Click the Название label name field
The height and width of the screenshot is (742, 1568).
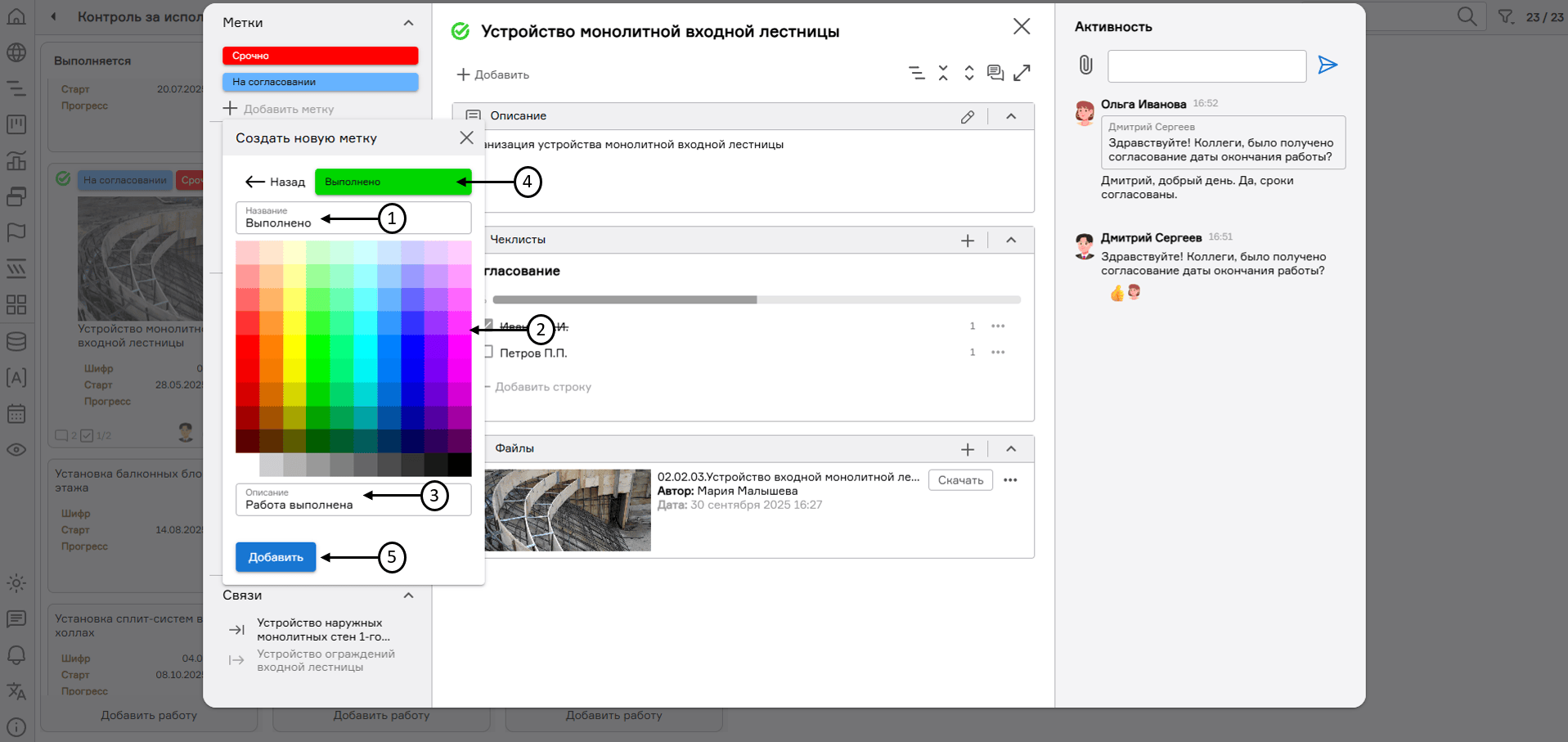[352, 218]
